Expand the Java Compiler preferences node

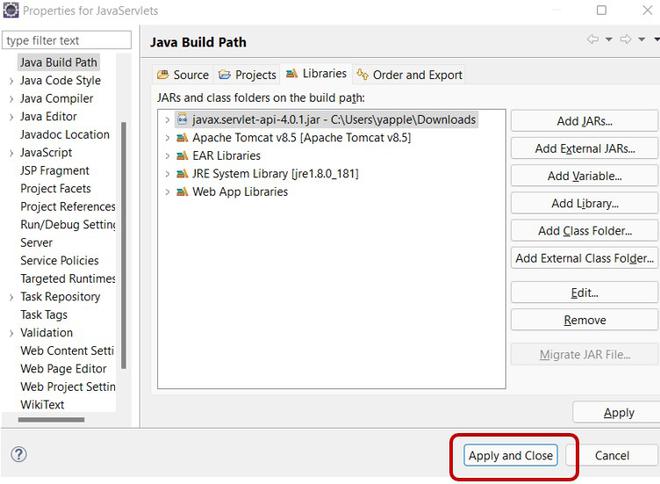pyautogui.click(x=11, y=98)
